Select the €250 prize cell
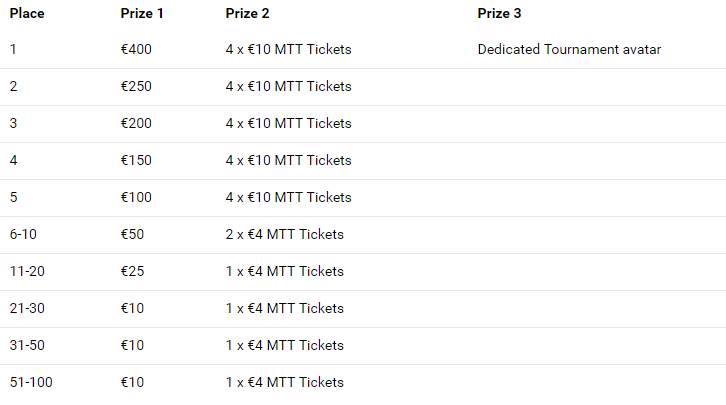This screenshot has height=405, width=726. [x=136, y=87]
